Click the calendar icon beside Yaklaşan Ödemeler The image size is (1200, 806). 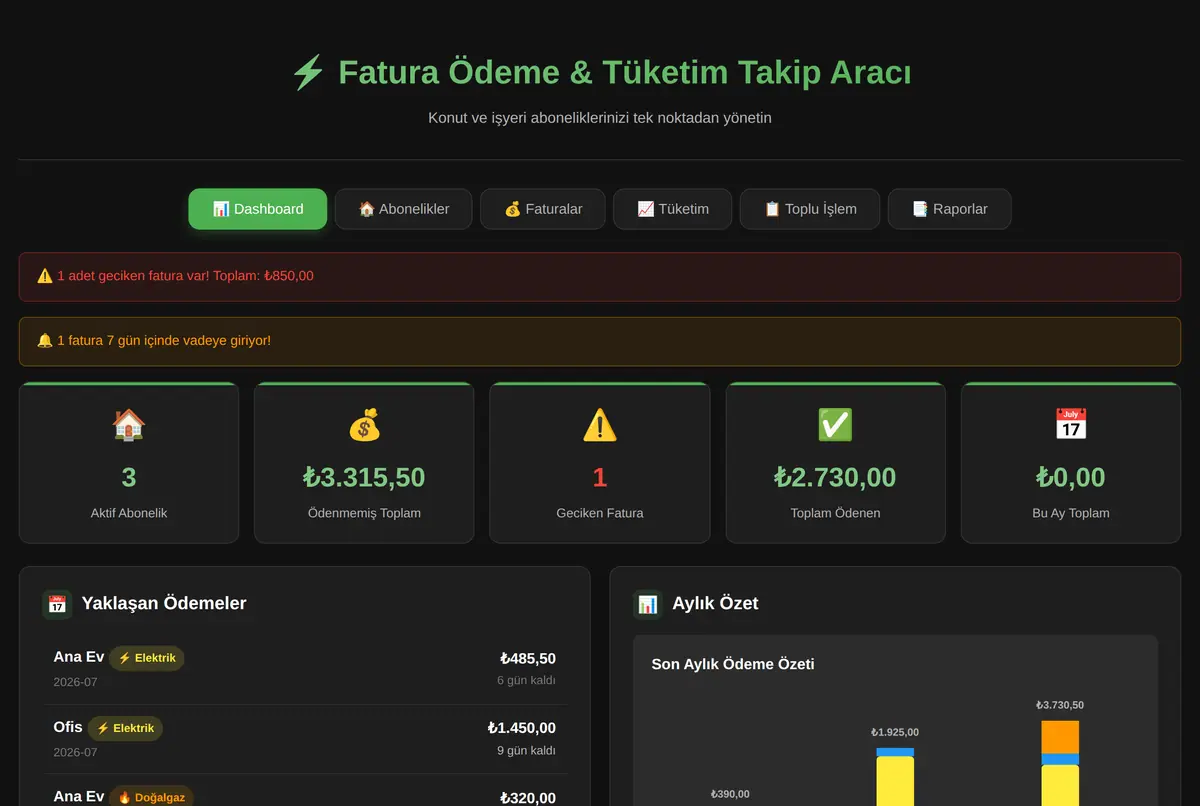57,604
